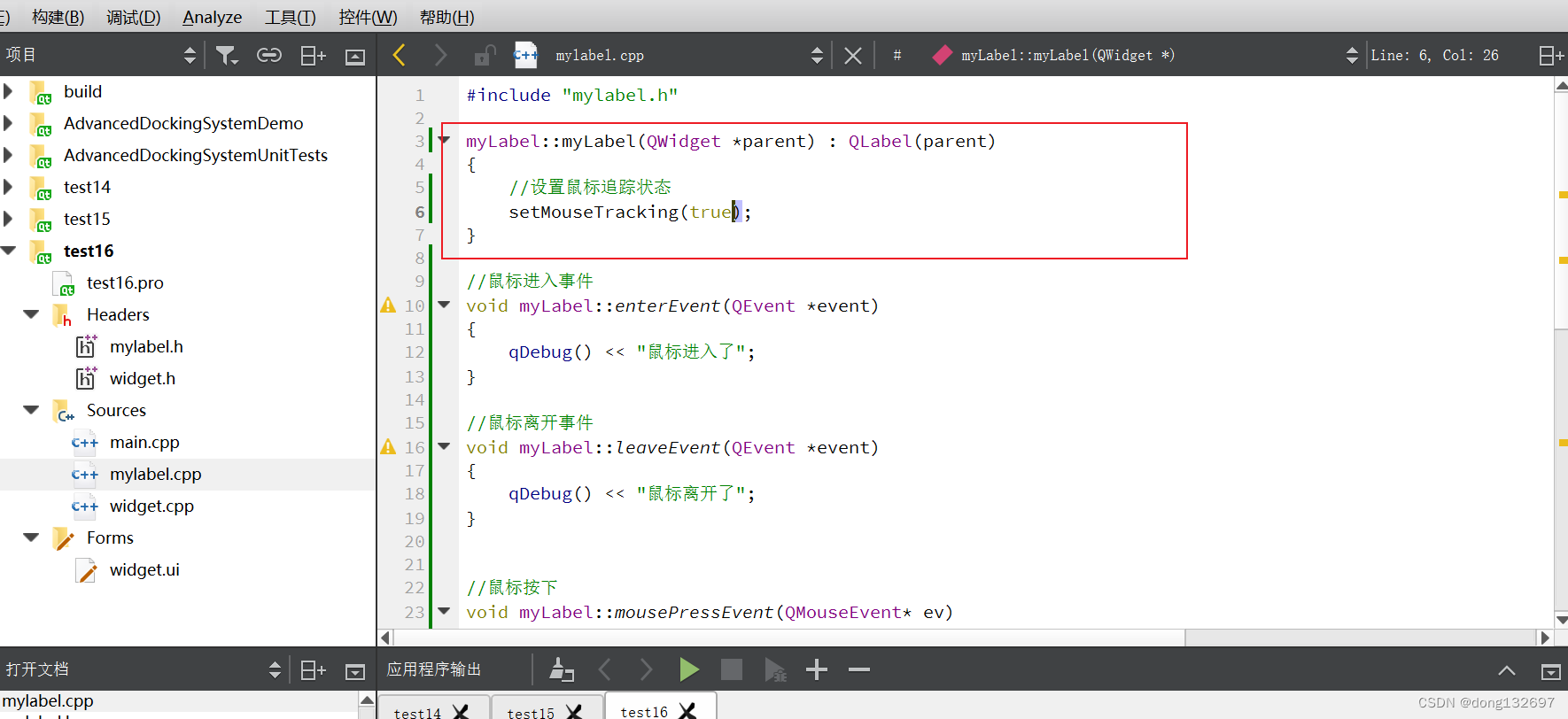Toggle file writable lock icon
The image size is (1568, 719).
[x=484, y=56]
